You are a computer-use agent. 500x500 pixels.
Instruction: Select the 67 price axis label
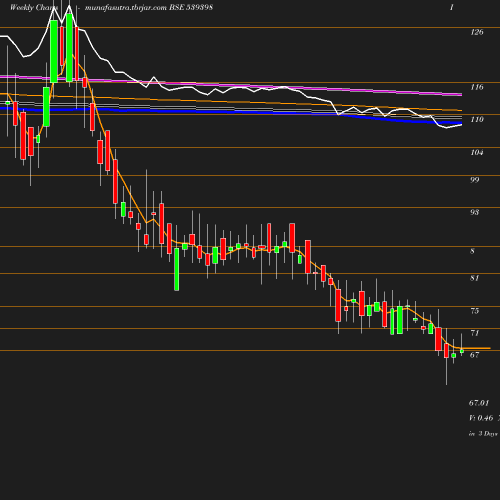point(475,355)
